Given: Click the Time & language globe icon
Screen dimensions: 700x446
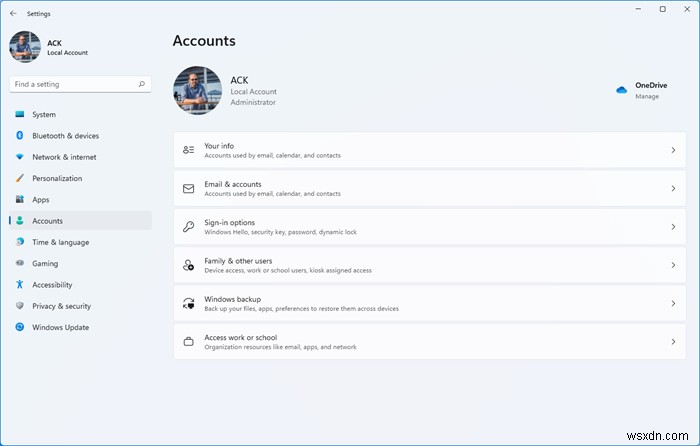Looking at the screenshot, I should tap(20, 242).
